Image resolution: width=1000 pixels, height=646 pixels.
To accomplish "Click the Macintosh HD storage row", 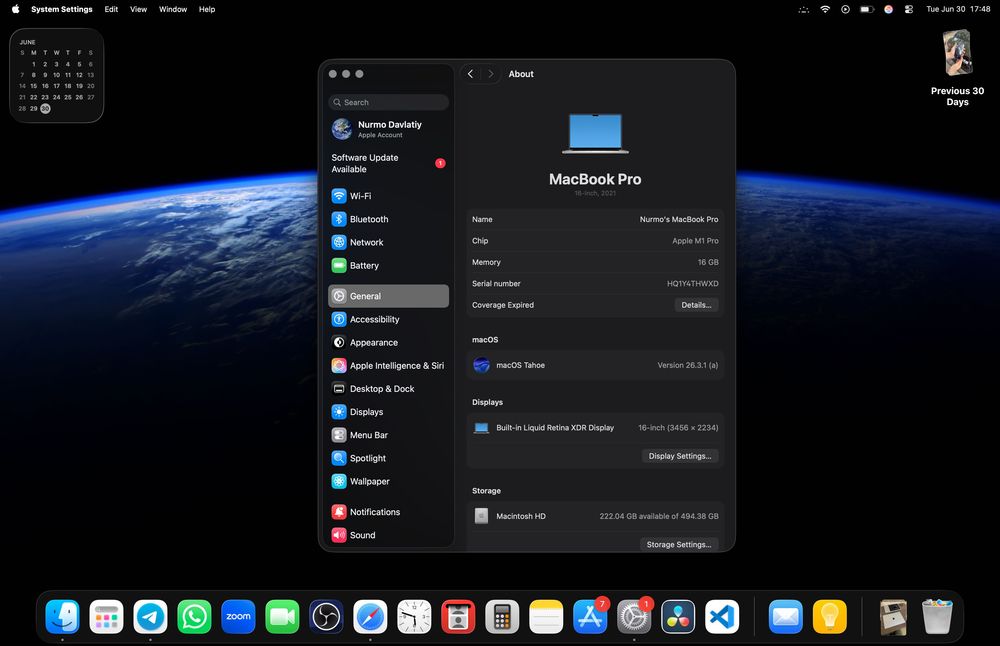I will 595,516.
